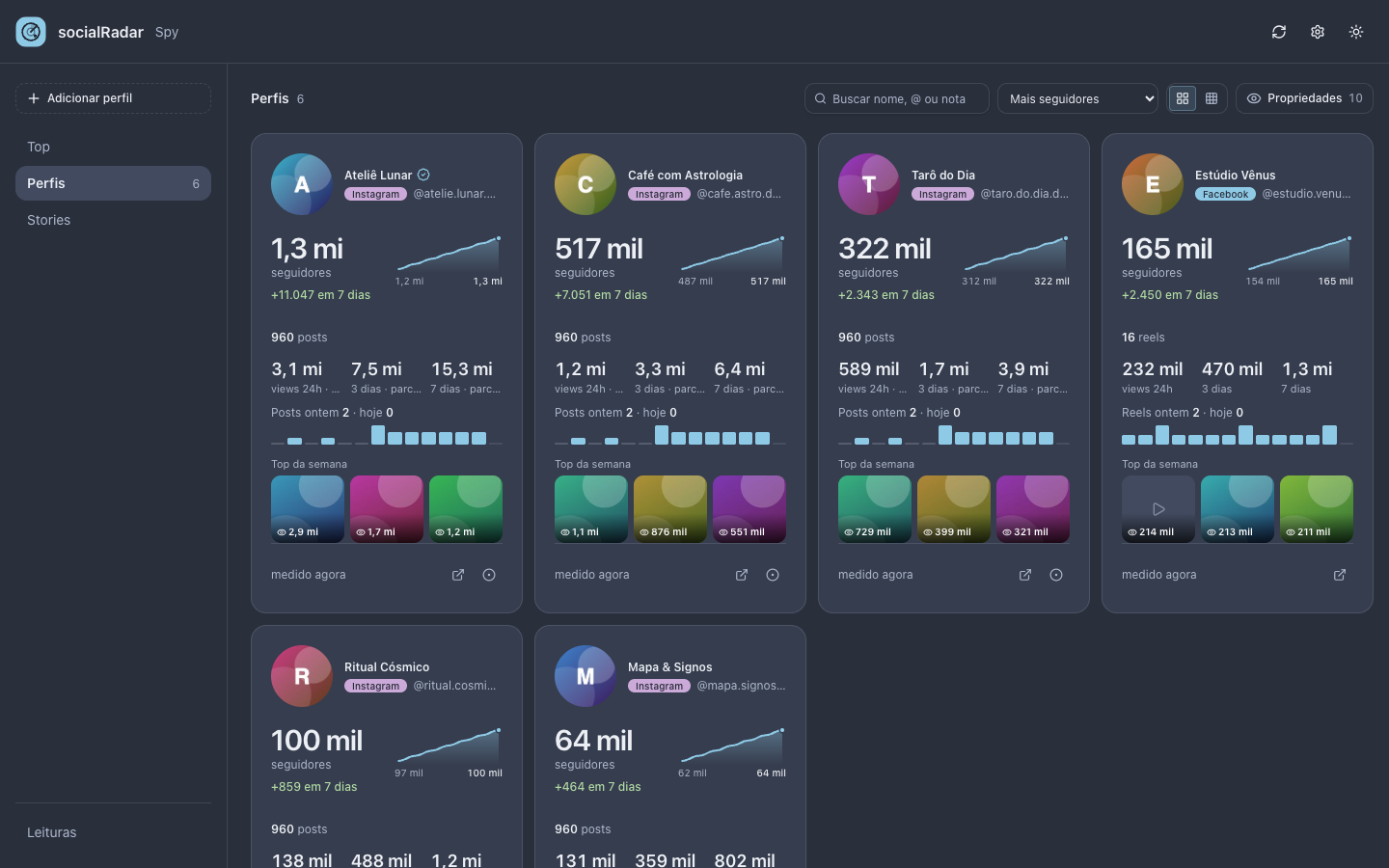
Task: Open the Propriedades visibility menu
Action: click(1304, 98)
